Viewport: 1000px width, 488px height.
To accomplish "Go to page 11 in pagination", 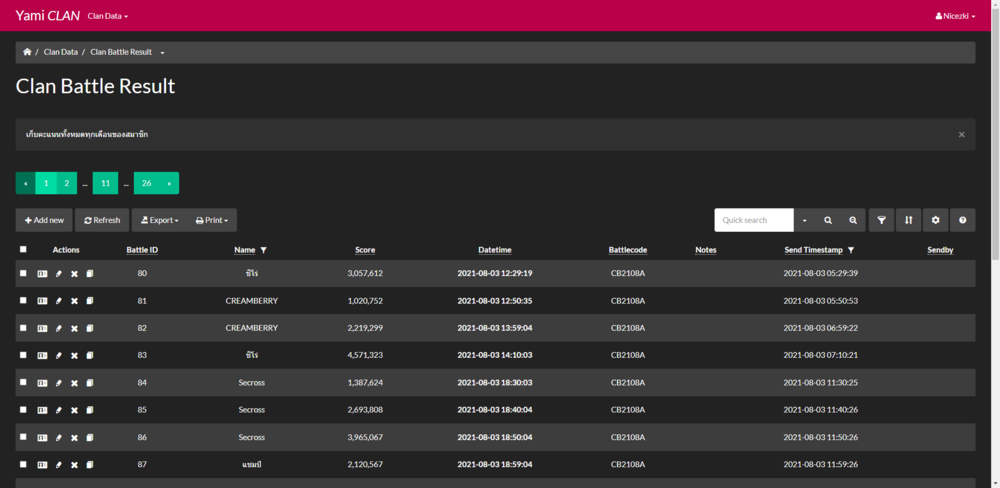I will 105,183.
